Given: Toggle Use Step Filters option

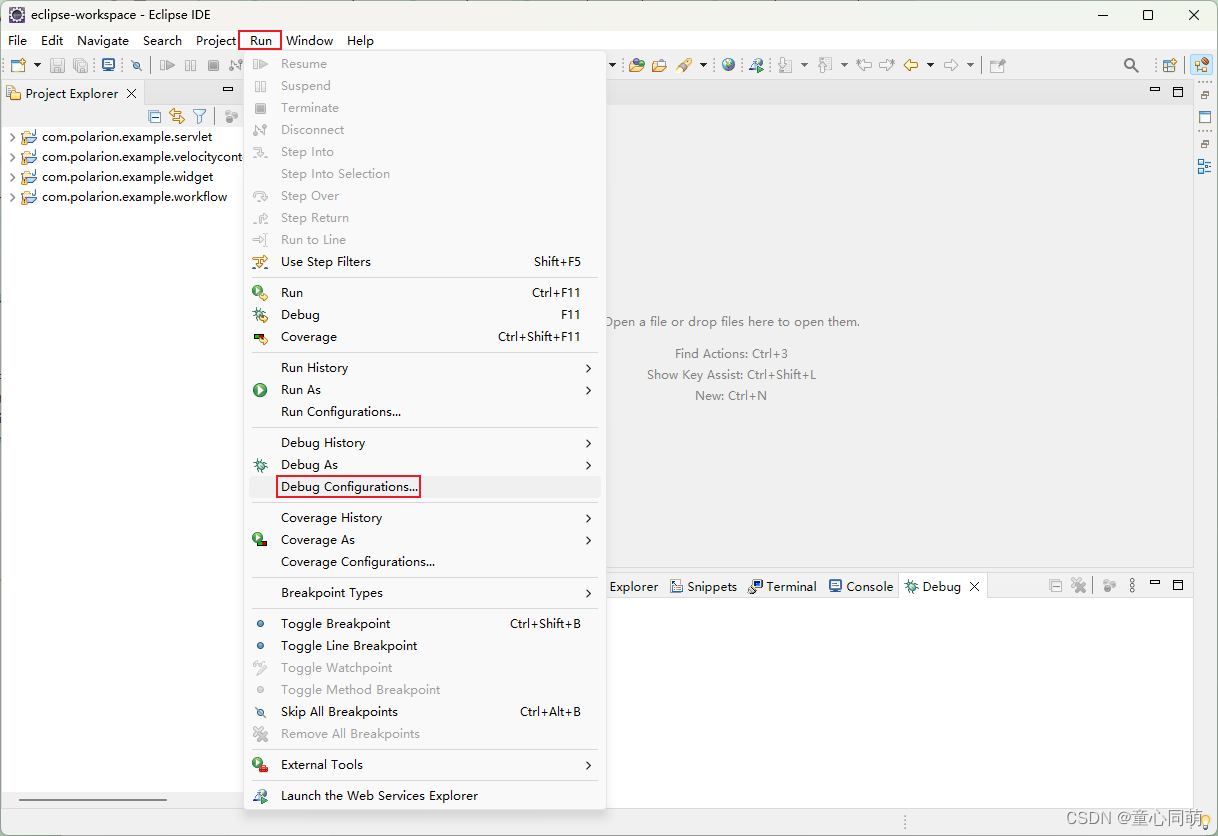Looking at the screenshot, I should coord(424,262).
